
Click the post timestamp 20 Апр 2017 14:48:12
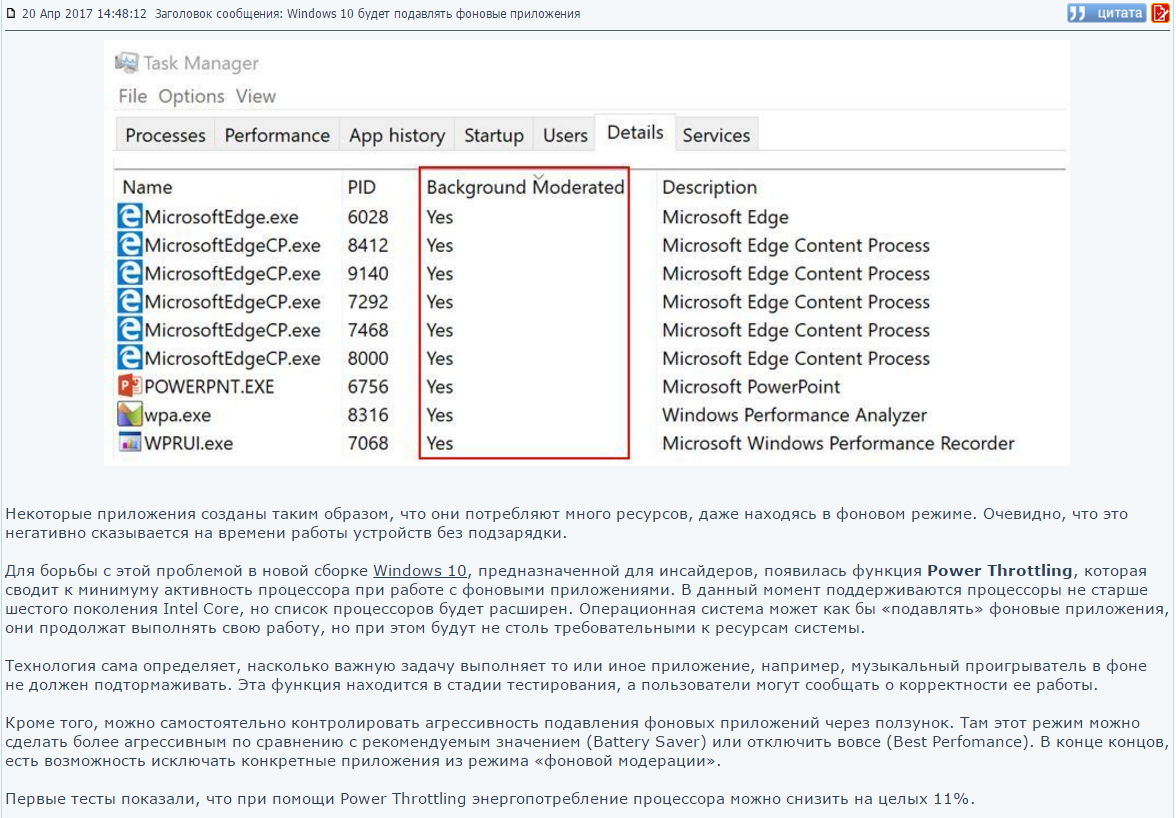(84, 13)
